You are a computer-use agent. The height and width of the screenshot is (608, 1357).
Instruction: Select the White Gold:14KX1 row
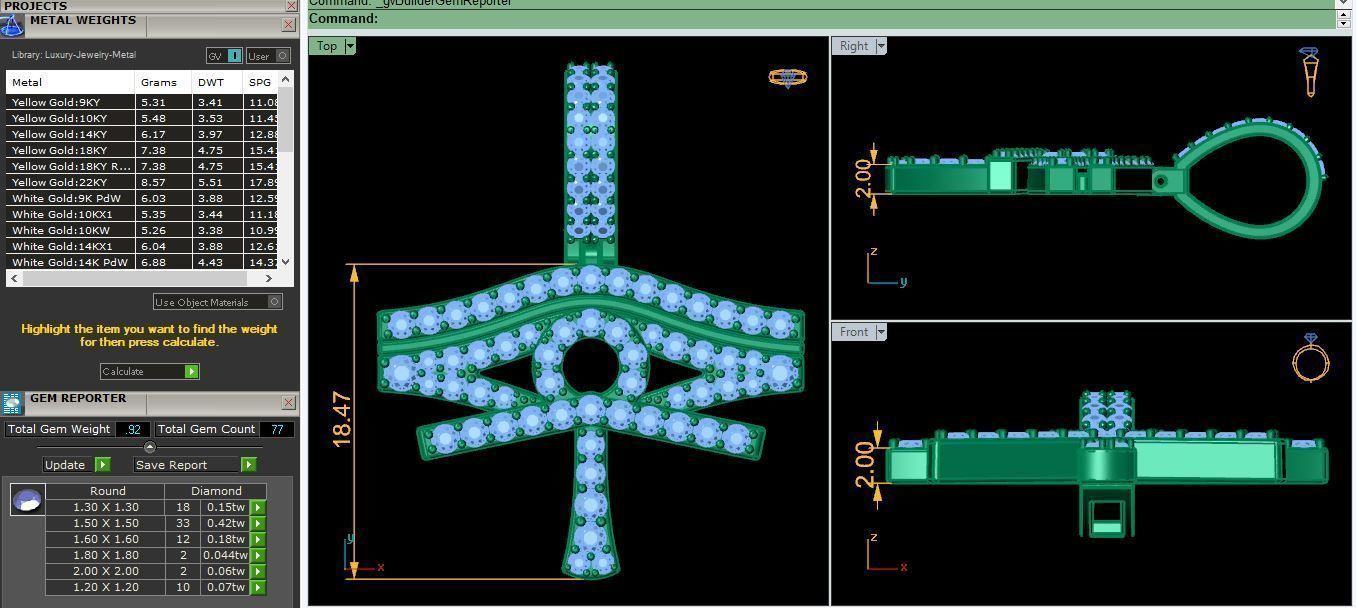143,246
